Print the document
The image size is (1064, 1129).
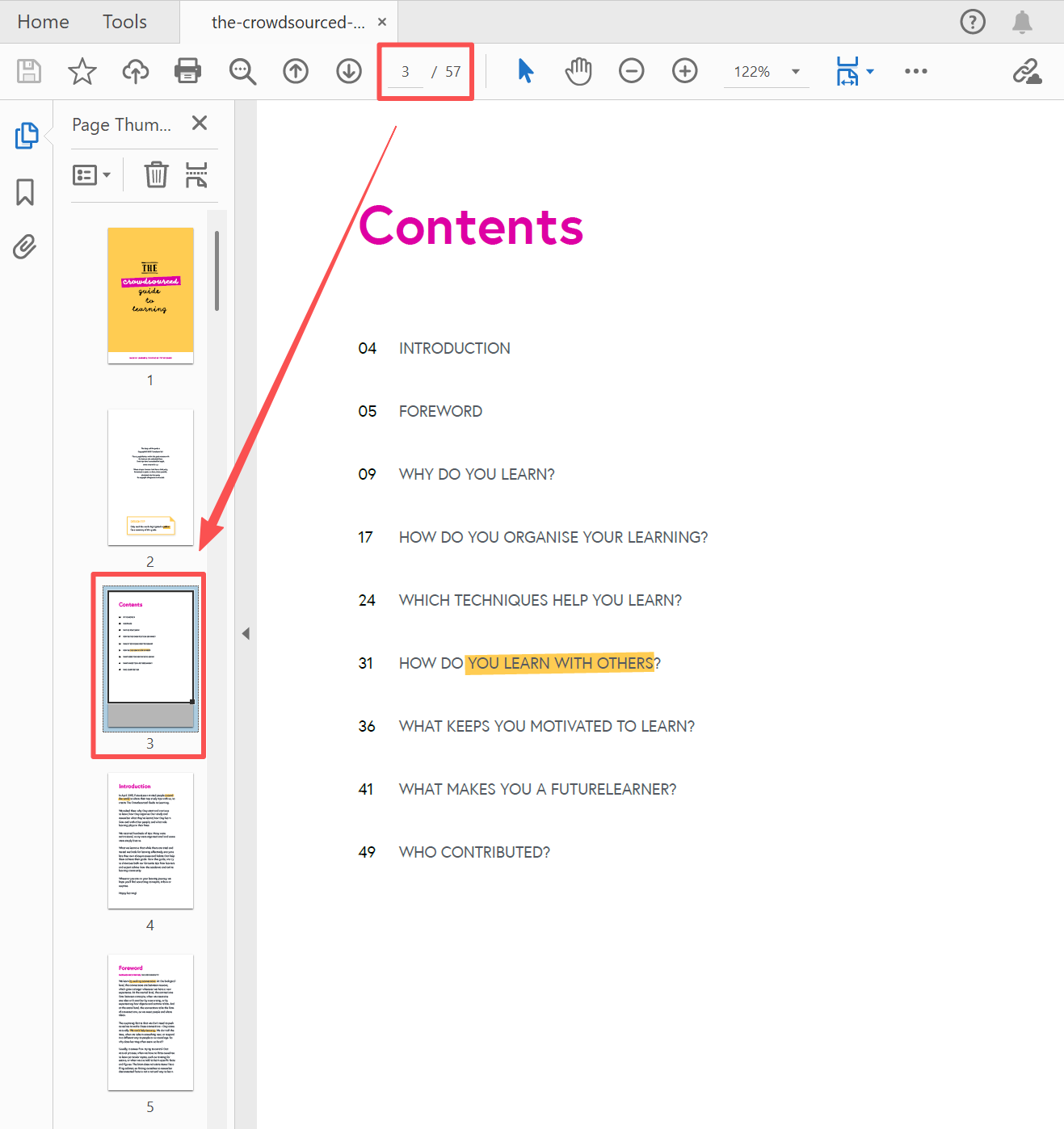pyautogui.click(x=188, y=71)
